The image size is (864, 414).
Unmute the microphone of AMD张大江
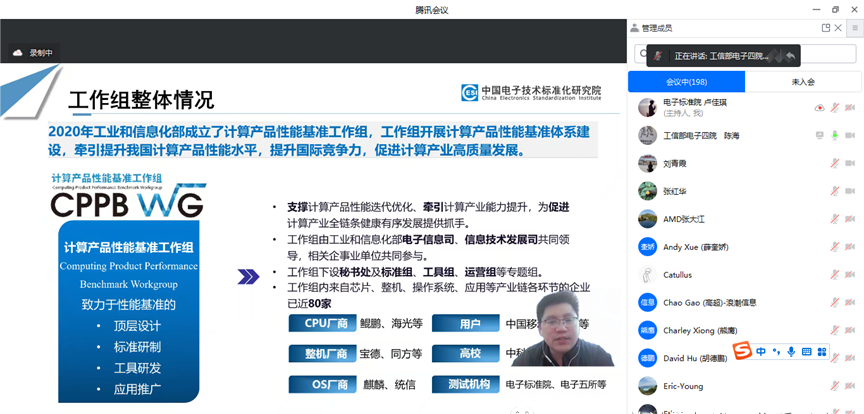(x=835, y=219)
